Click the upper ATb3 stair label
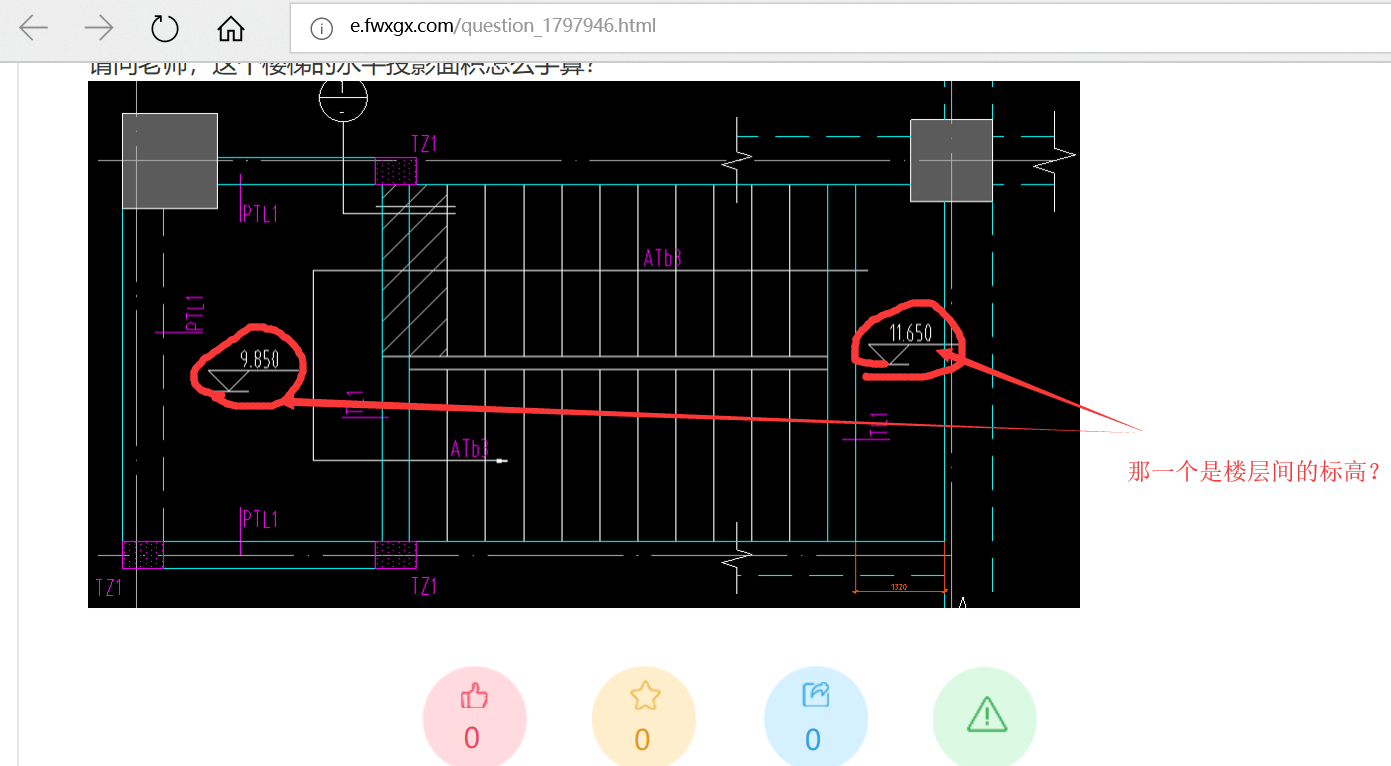1391x766 pixels. pos(663,258)
